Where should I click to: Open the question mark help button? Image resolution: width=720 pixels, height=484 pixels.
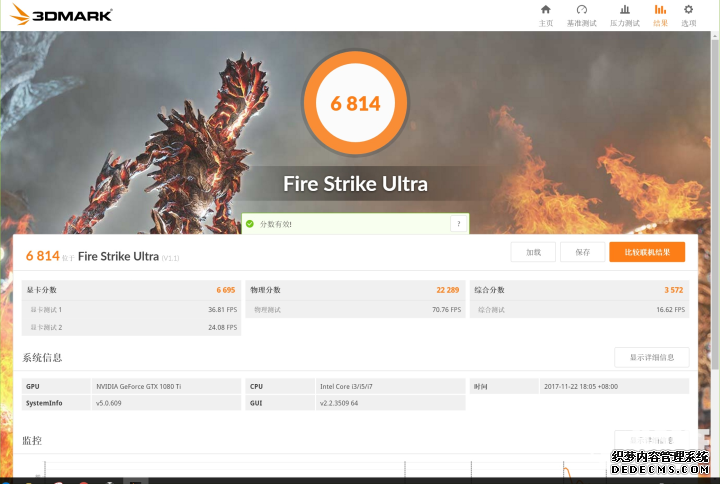458,224
